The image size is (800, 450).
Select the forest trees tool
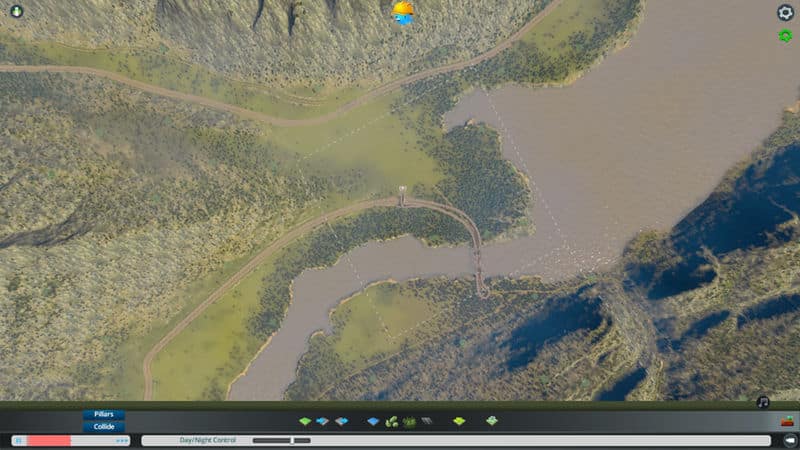[x=409, y=421]
